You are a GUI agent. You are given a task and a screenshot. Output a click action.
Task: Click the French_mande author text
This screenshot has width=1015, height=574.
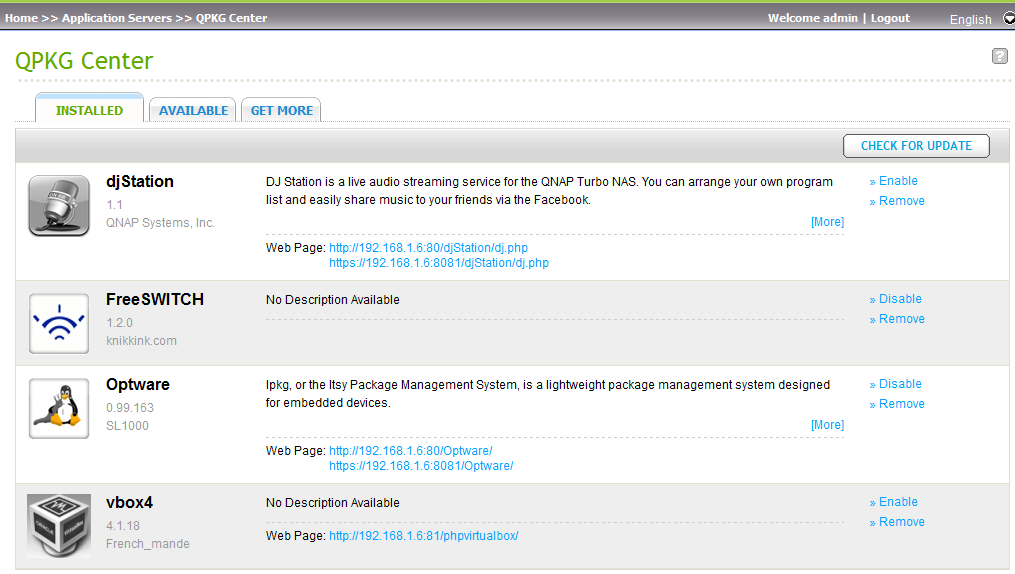point(148,544)
